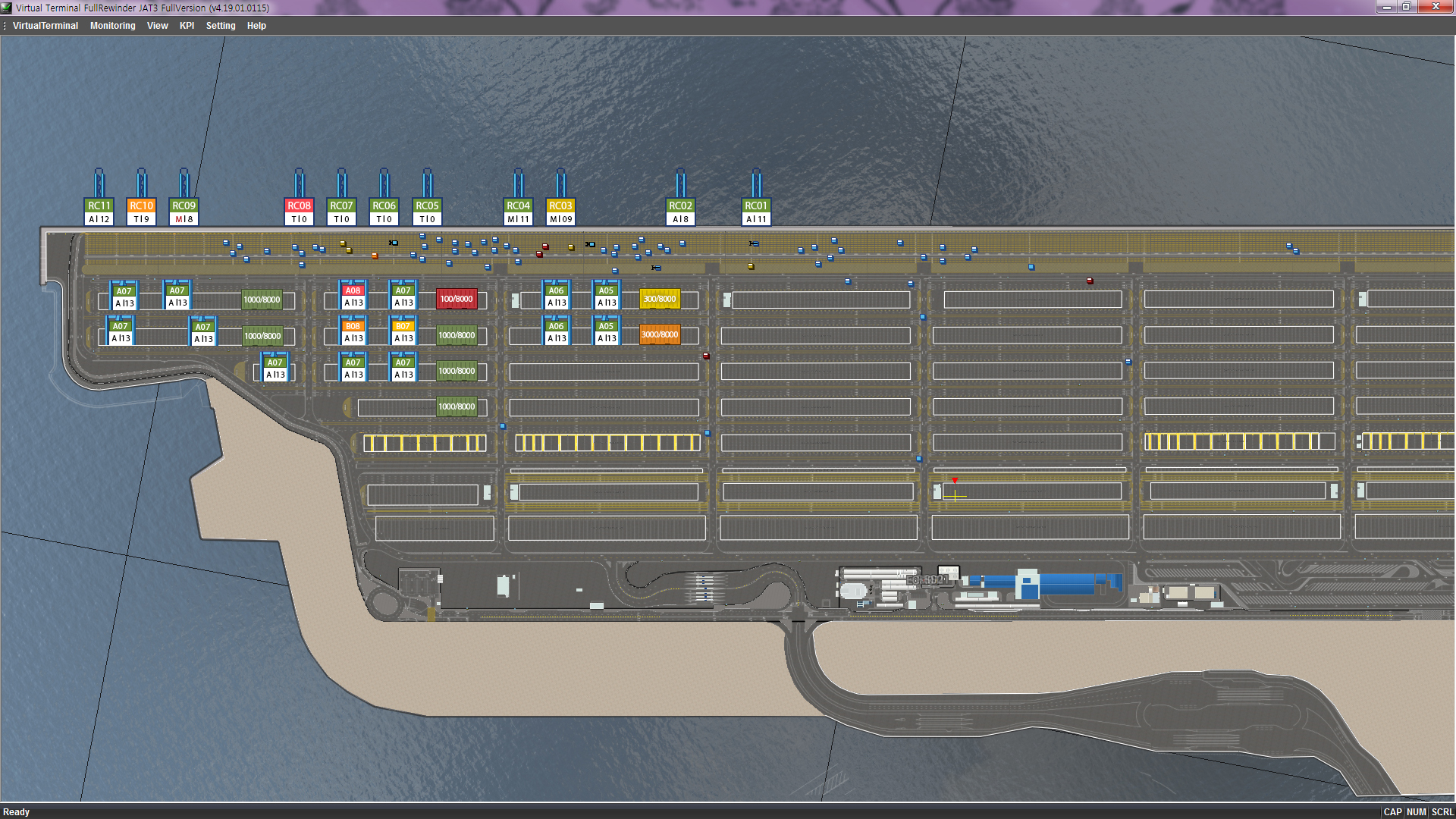
Task: Open the KPI menu
Action: click(x=187, y=26)
